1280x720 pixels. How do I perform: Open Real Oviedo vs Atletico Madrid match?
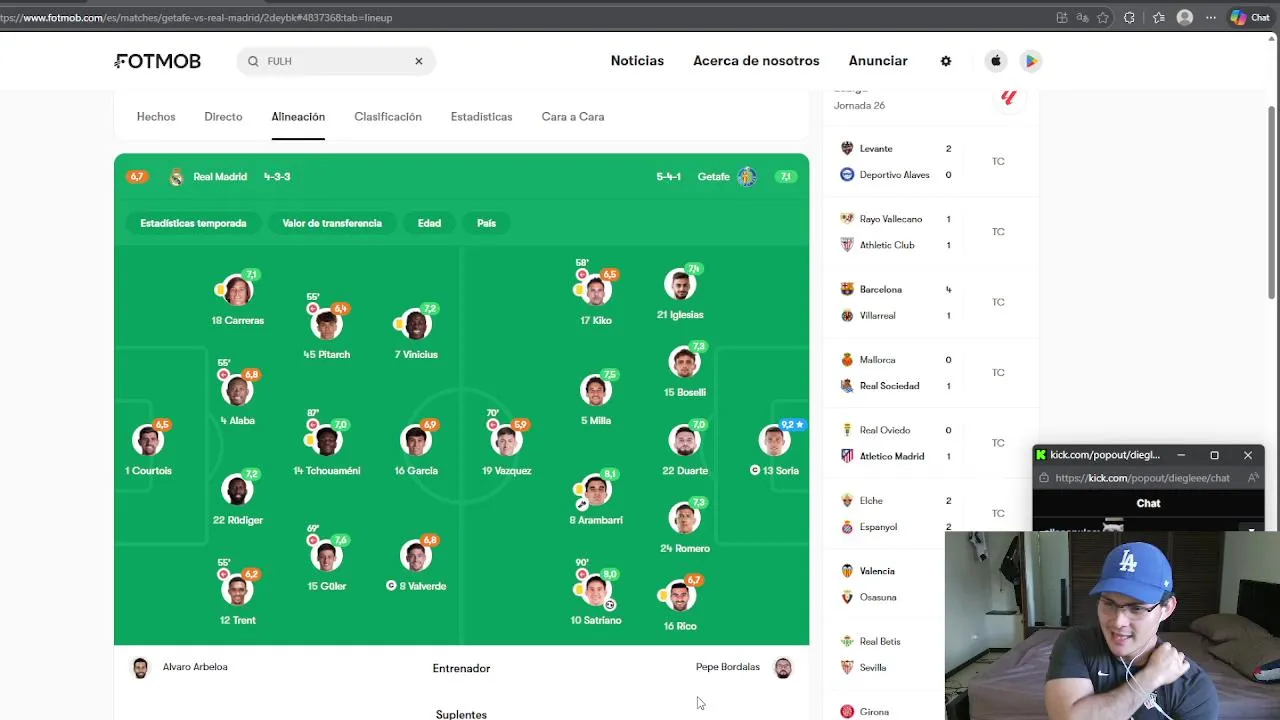(x=930, y=443)
